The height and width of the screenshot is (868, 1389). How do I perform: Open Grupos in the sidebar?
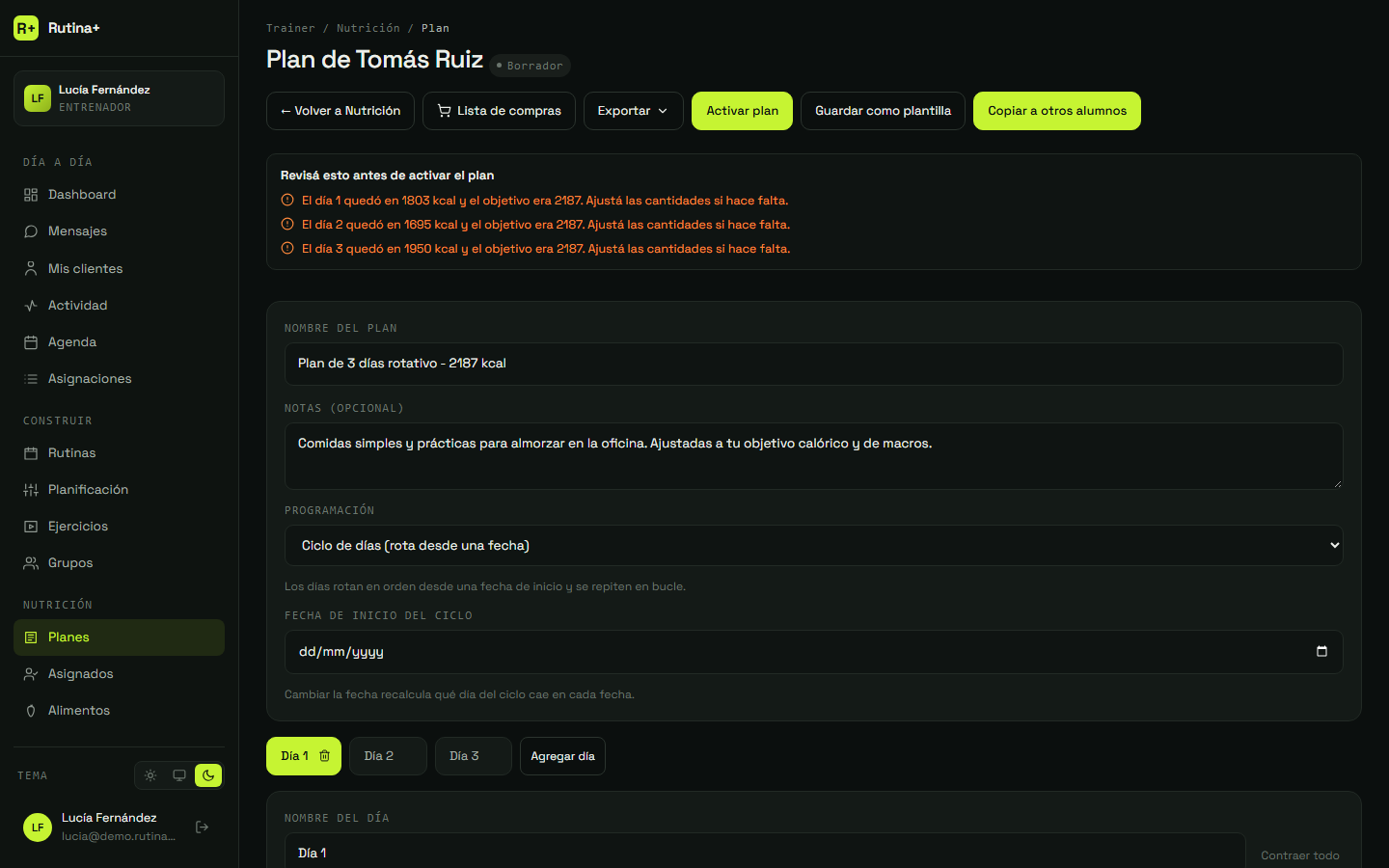tap(119, 563)
